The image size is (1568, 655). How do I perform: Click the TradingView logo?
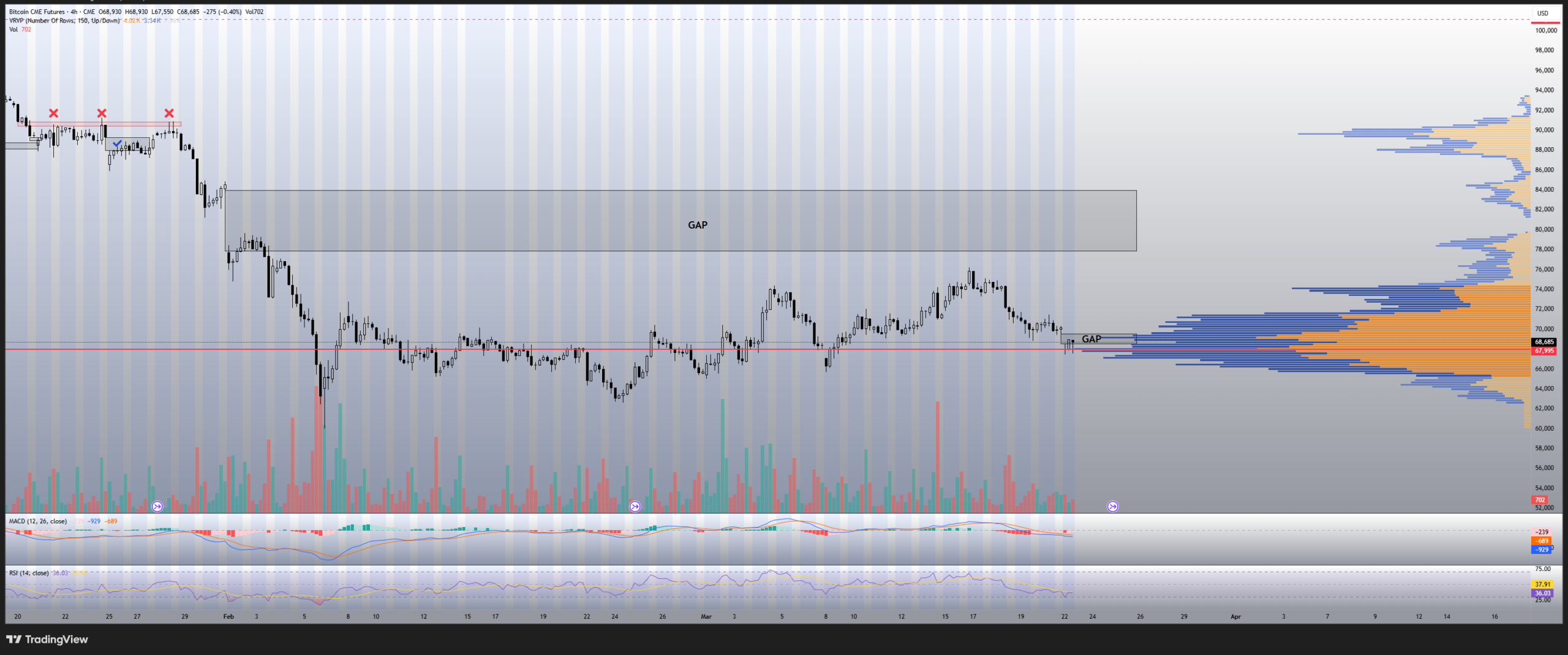point(47,640)
